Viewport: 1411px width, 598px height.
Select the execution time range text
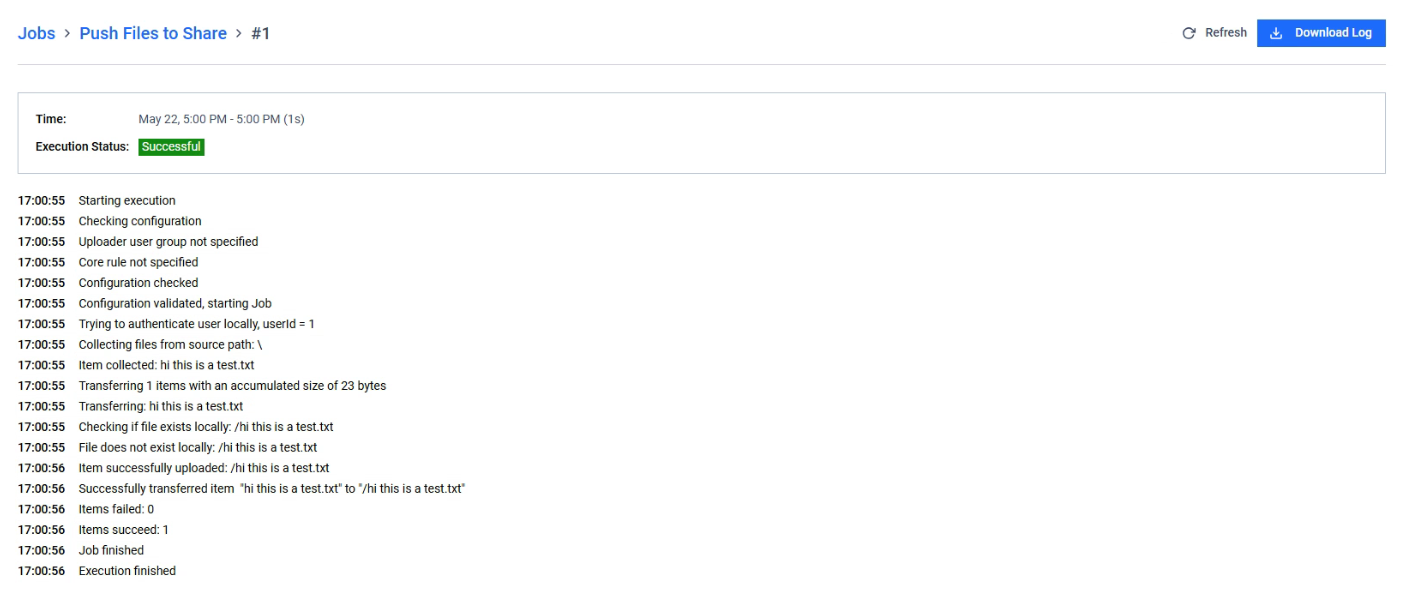click(x=221, y=119)
